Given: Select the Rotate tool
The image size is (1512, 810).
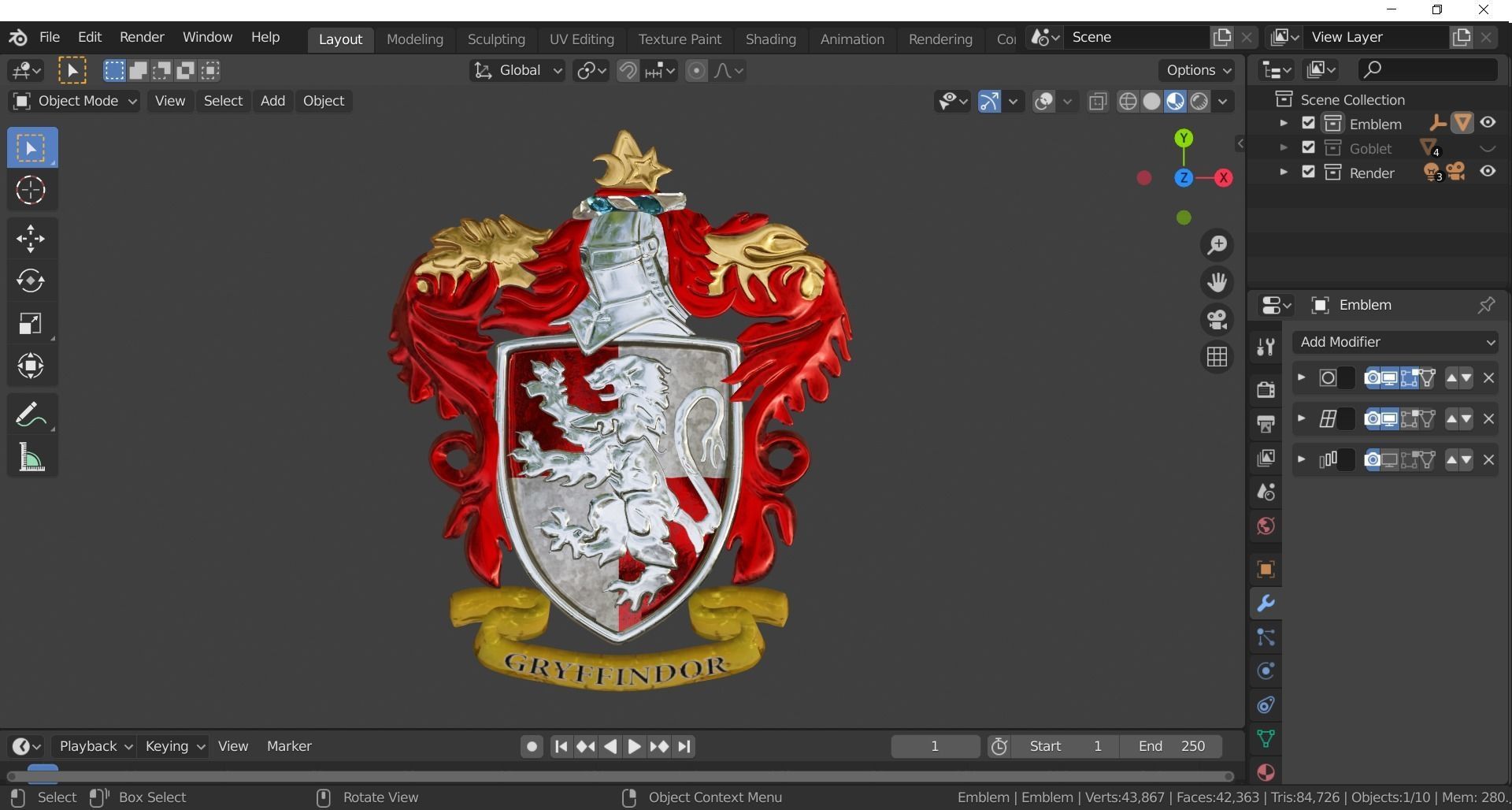Looking at the screenshot, I should tap(31, 281).
